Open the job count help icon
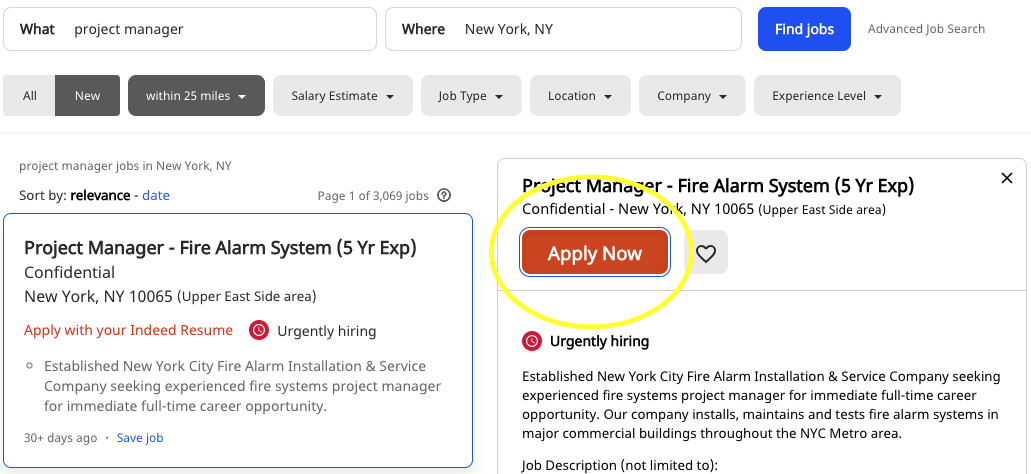Viewport: 1031px width, 474px height. coord(444,195)
